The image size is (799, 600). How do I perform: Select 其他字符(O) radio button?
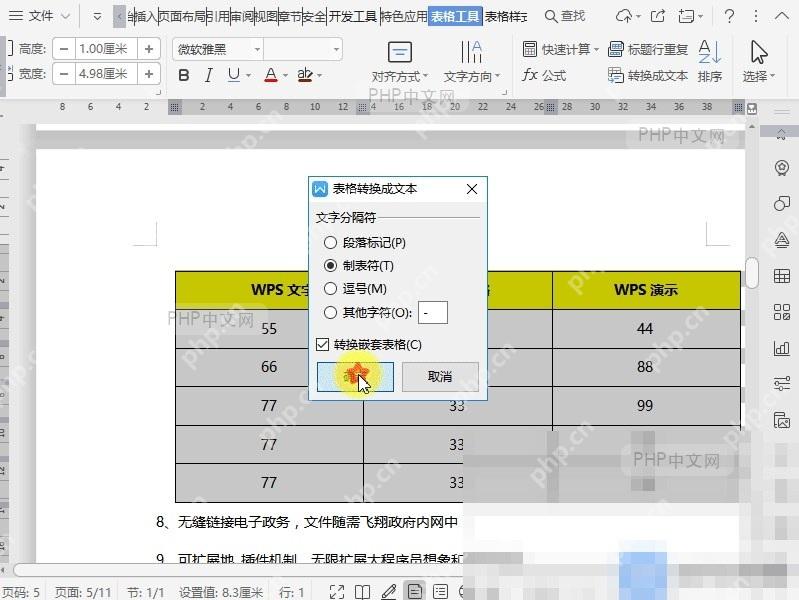[x=330, y=312]
